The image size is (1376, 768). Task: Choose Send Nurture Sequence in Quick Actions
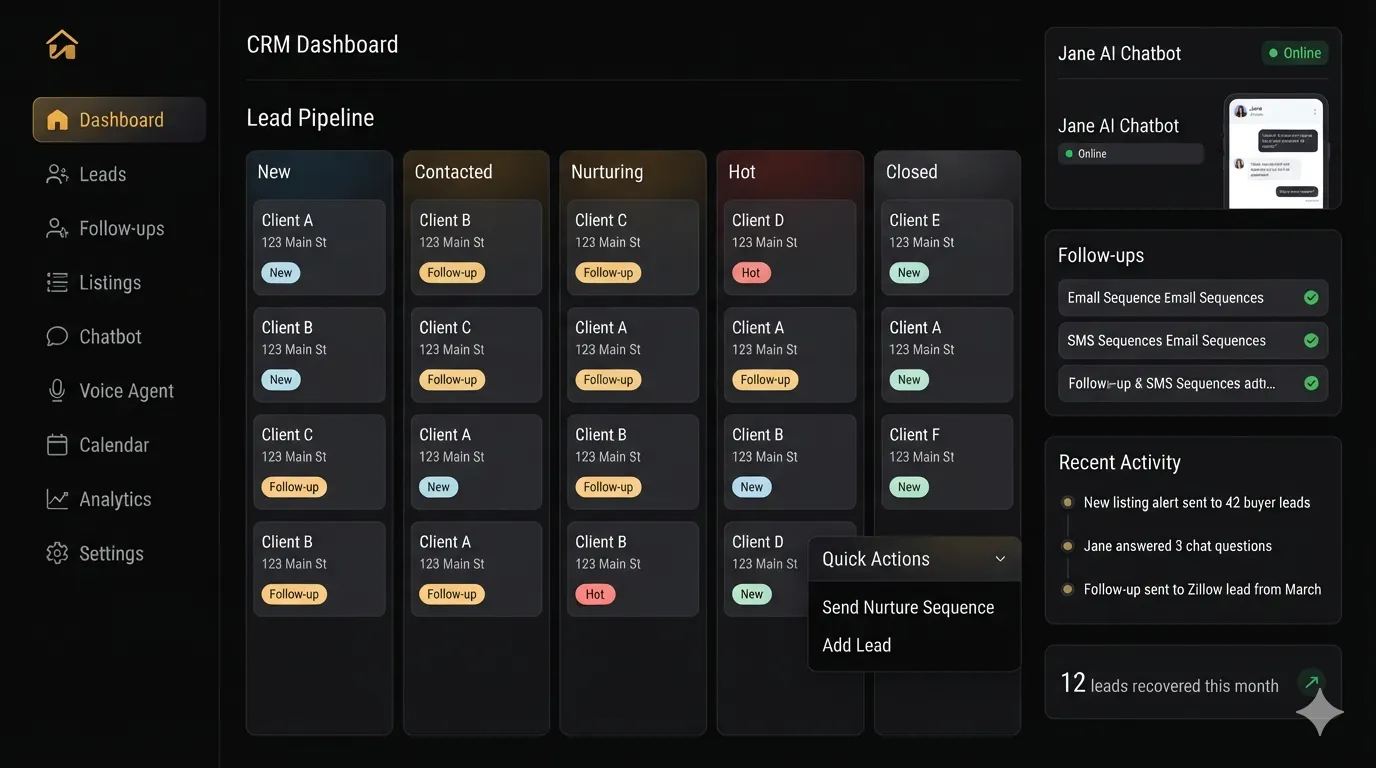[x=908, y=607]
